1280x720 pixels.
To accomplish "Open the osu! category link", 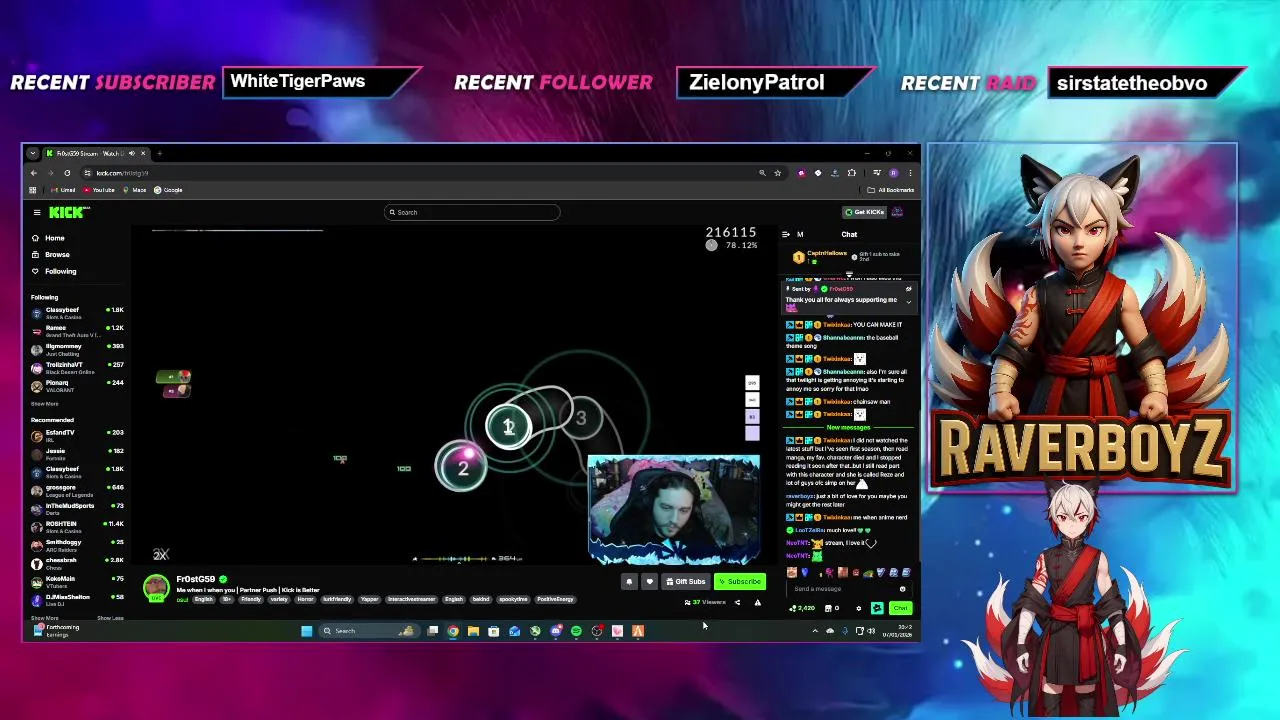I will [181, 599].
